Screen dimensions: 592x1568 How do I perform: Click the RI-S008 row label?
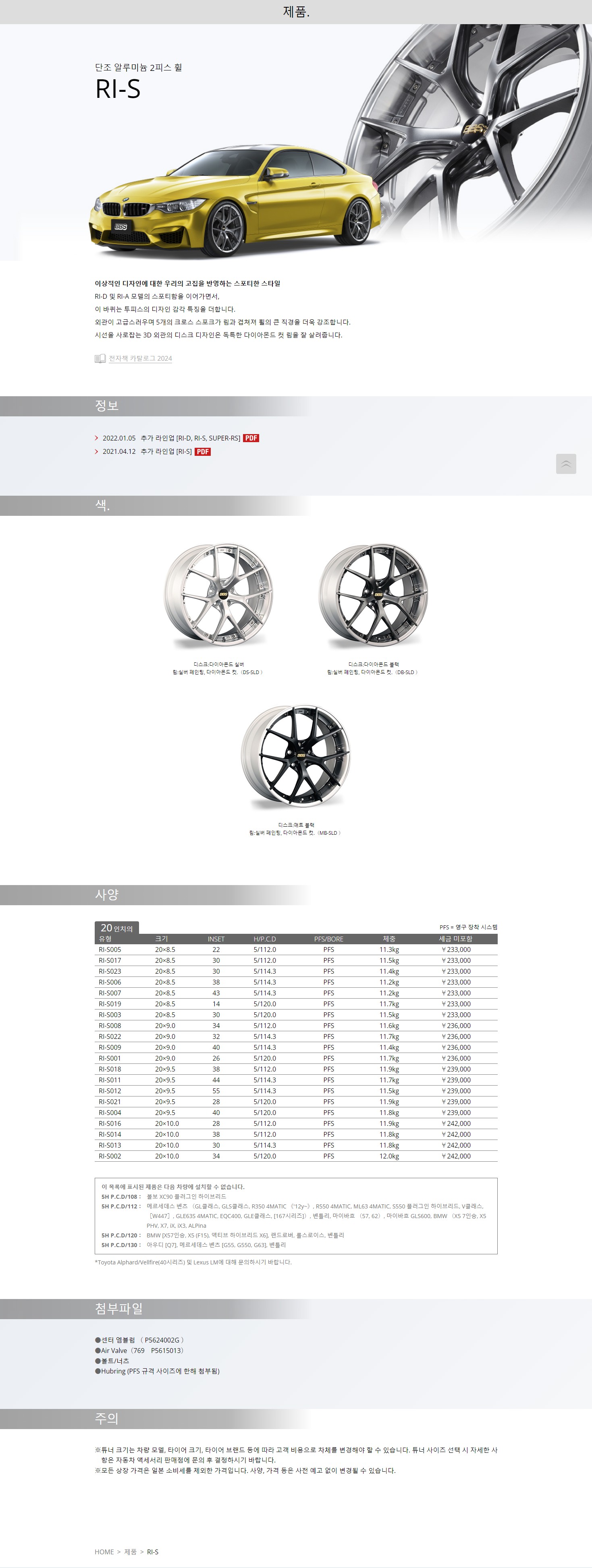pos(110,1026)
